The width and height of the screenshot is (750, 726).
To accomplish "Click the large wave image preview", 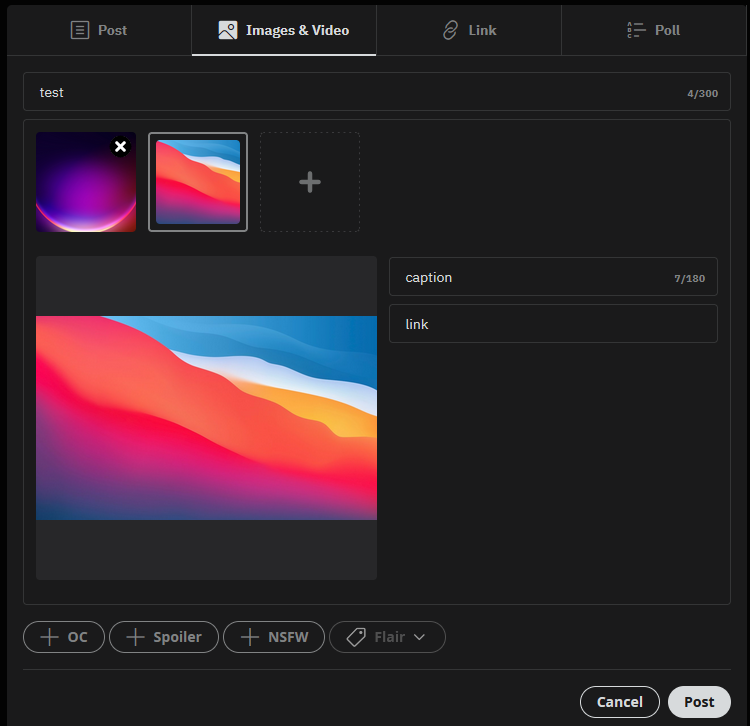I will (206, 418).
